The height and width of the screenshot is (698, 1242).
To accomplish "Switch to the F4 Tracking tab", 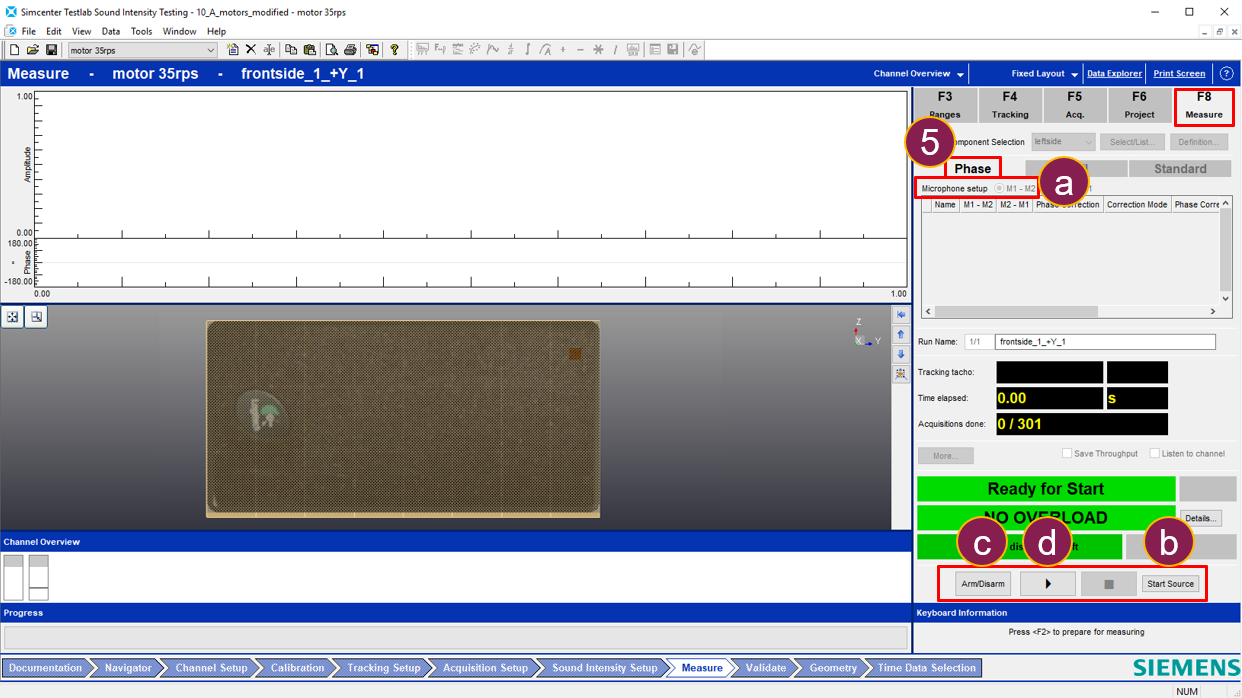I will click(1010, 105).
